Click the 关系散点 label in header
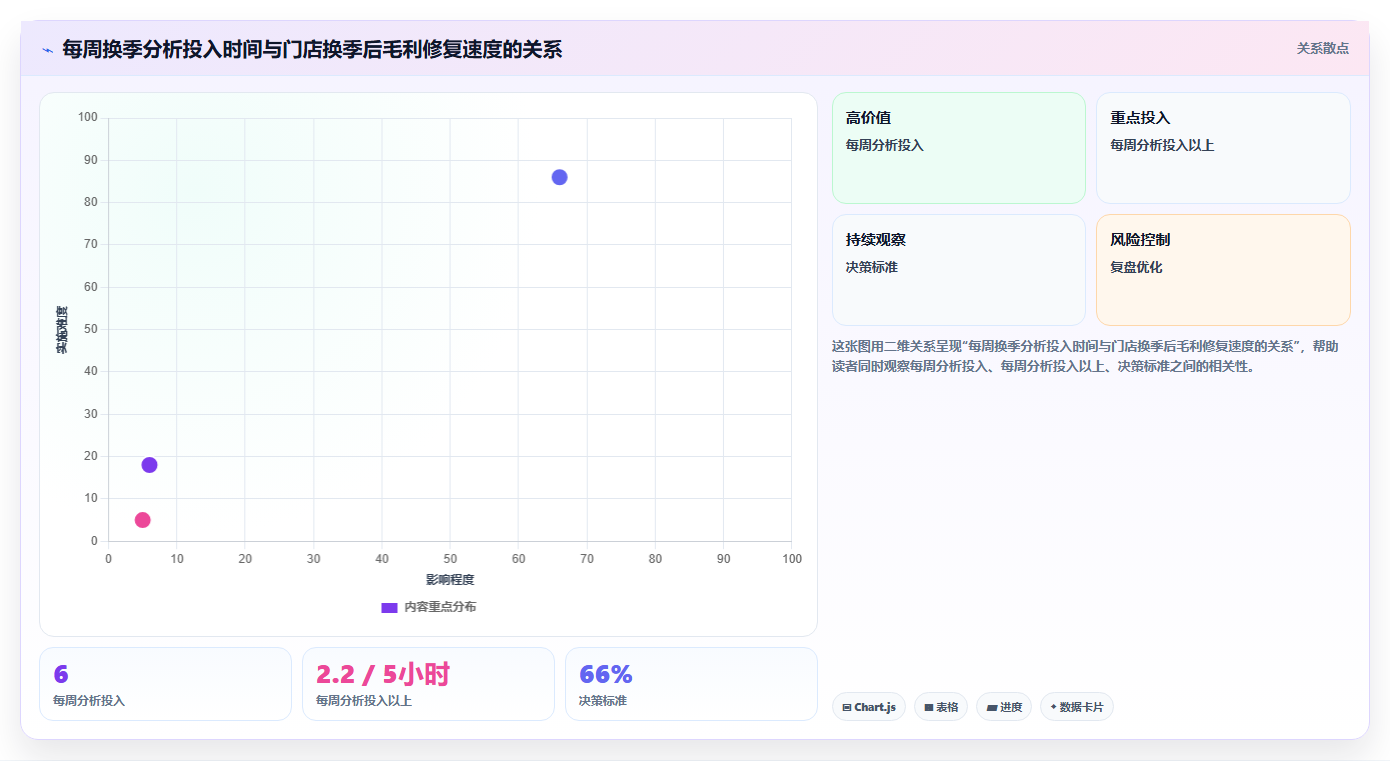This screenshot has height=761, width=1390. point(1322,48)
